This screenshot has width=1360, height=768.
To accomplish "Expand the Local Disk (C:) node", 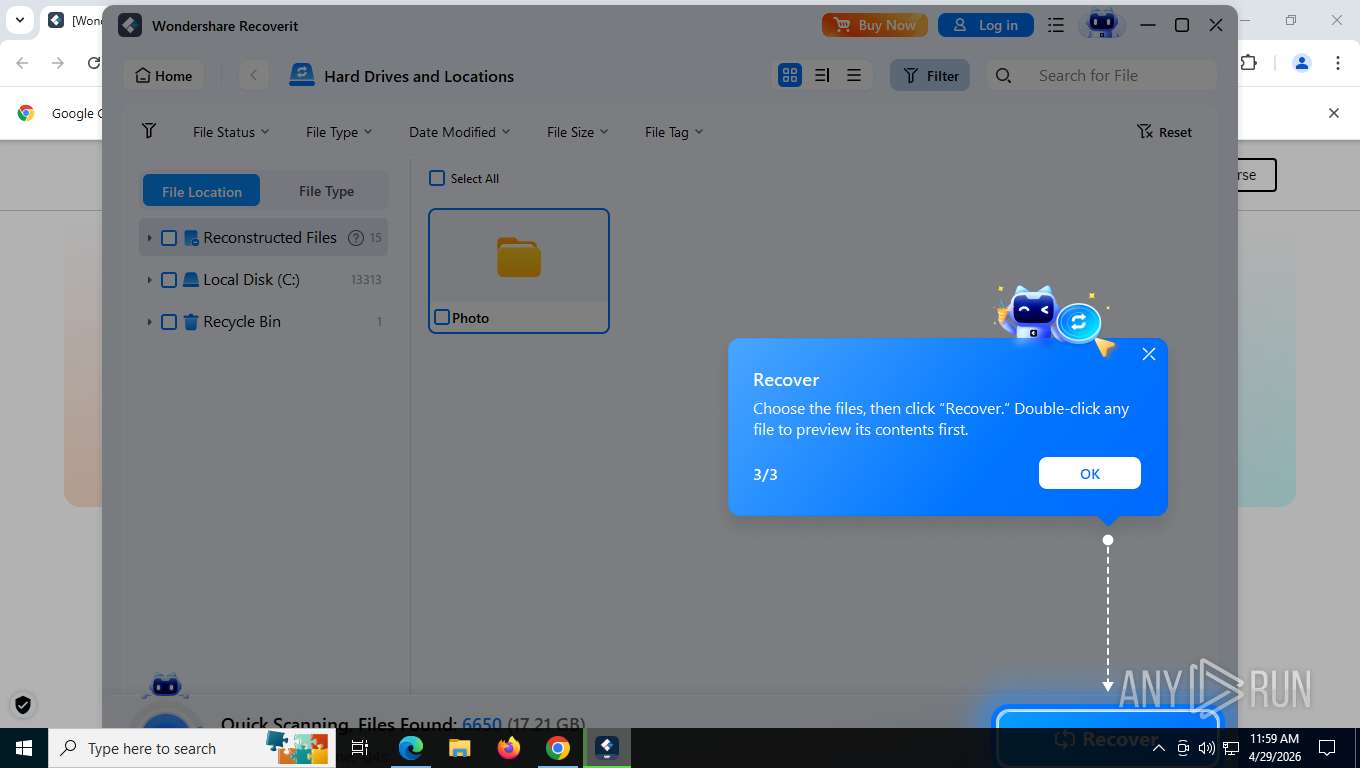I will 149,280.
